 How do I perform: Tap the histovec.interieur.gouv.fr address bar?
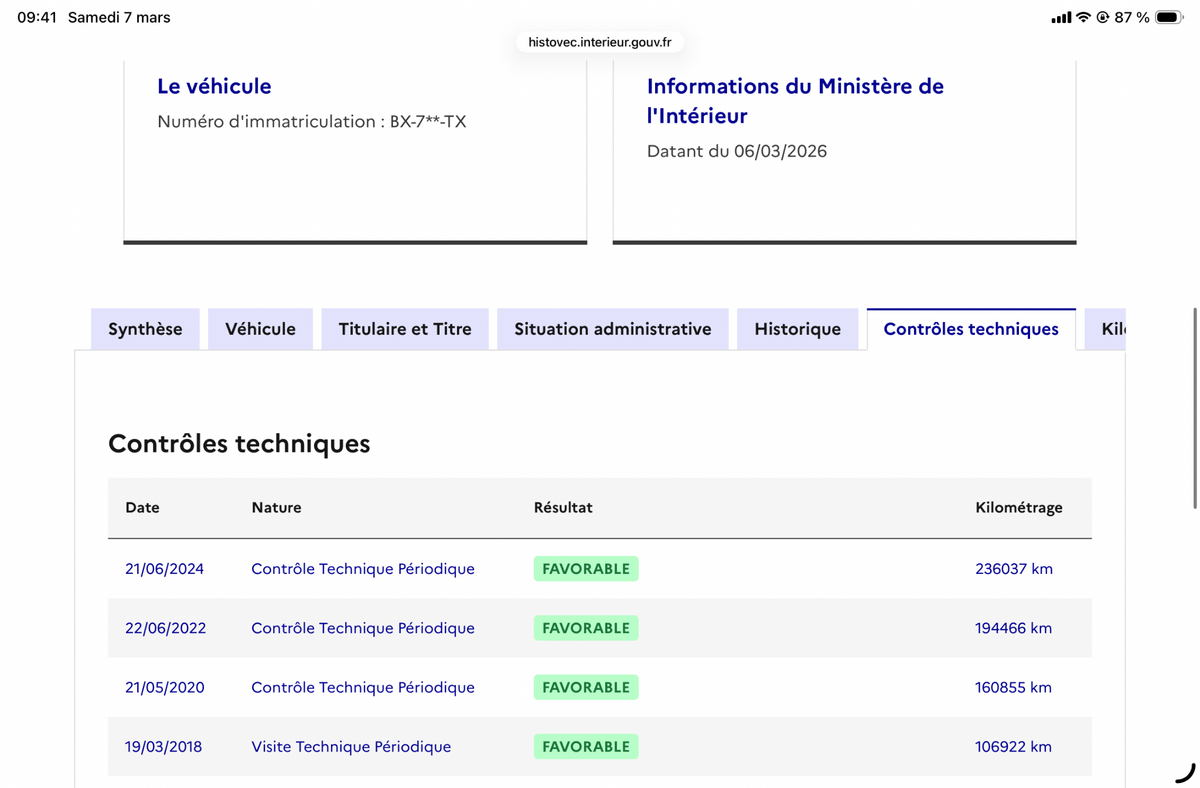tap(600, 42)
